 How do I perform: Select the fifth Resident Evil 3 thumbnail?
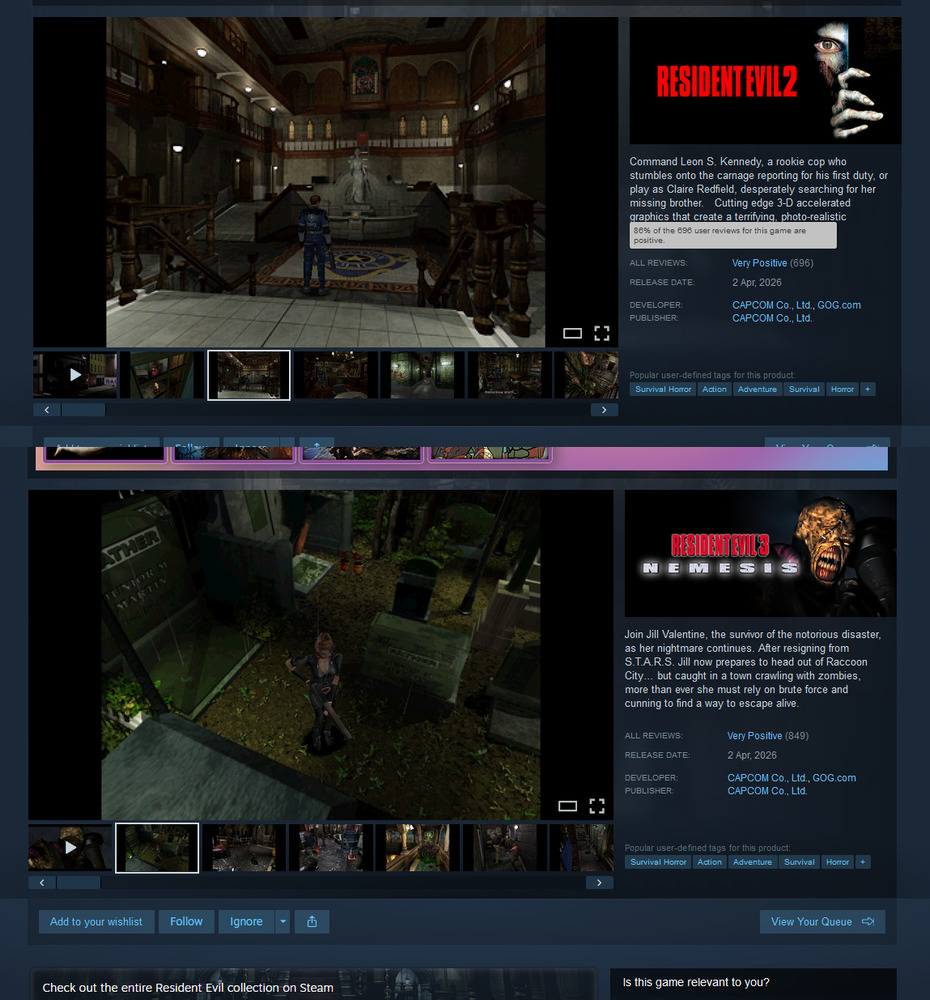coord(418,848)
